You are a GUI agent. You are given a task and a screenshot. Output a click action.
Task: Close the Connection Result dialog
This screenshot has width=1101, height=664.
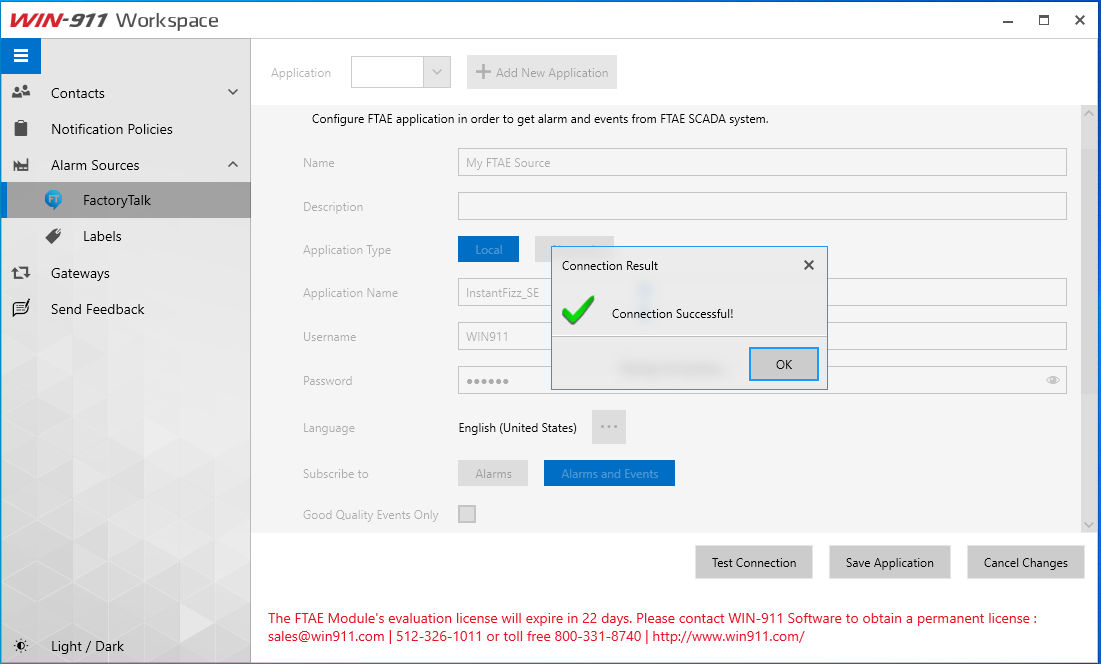(809, 265)
